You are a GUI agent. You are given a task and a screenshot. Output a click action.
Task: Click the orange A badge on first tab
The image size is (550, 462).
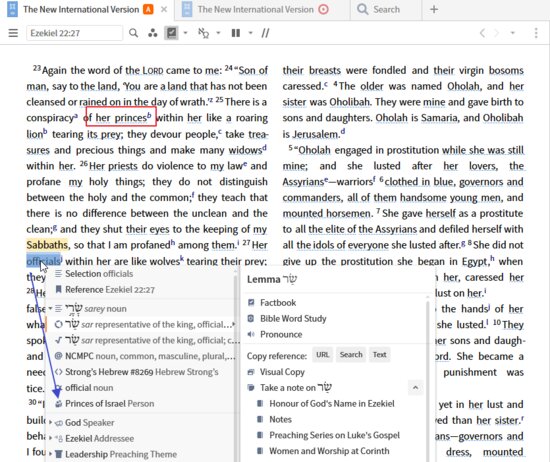point(148,9)
